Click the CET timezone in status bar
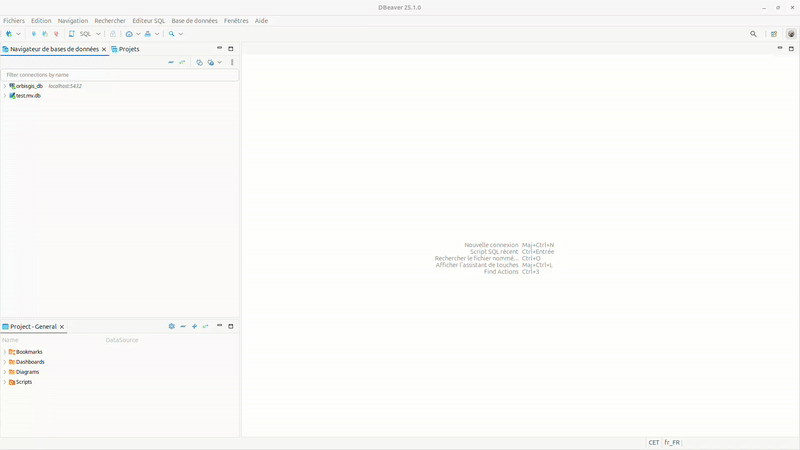This screenshot has width=800, height=450. tap(654, 443)
